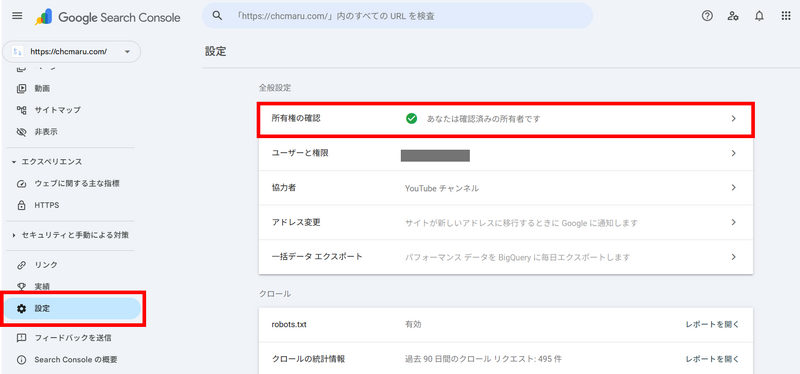Click the robots.txt label
Image resolution: width=800 pixels, height=374 pixels.
coord(289,325)
